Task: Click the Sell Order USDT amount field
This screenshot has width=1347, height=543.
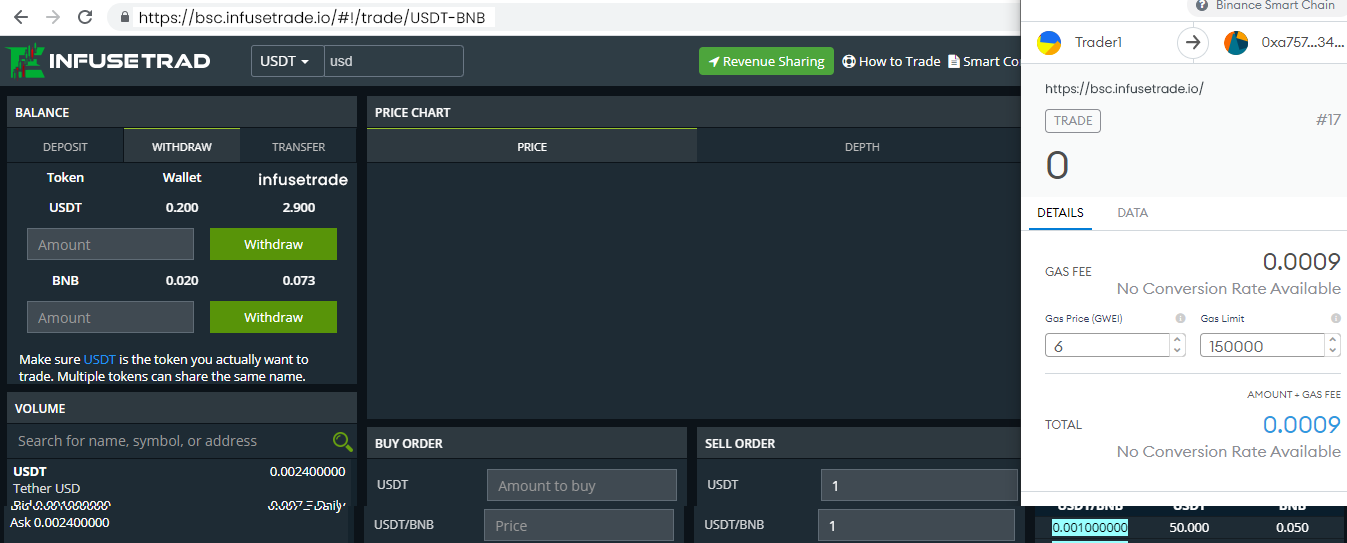Action: click(919, 485)
